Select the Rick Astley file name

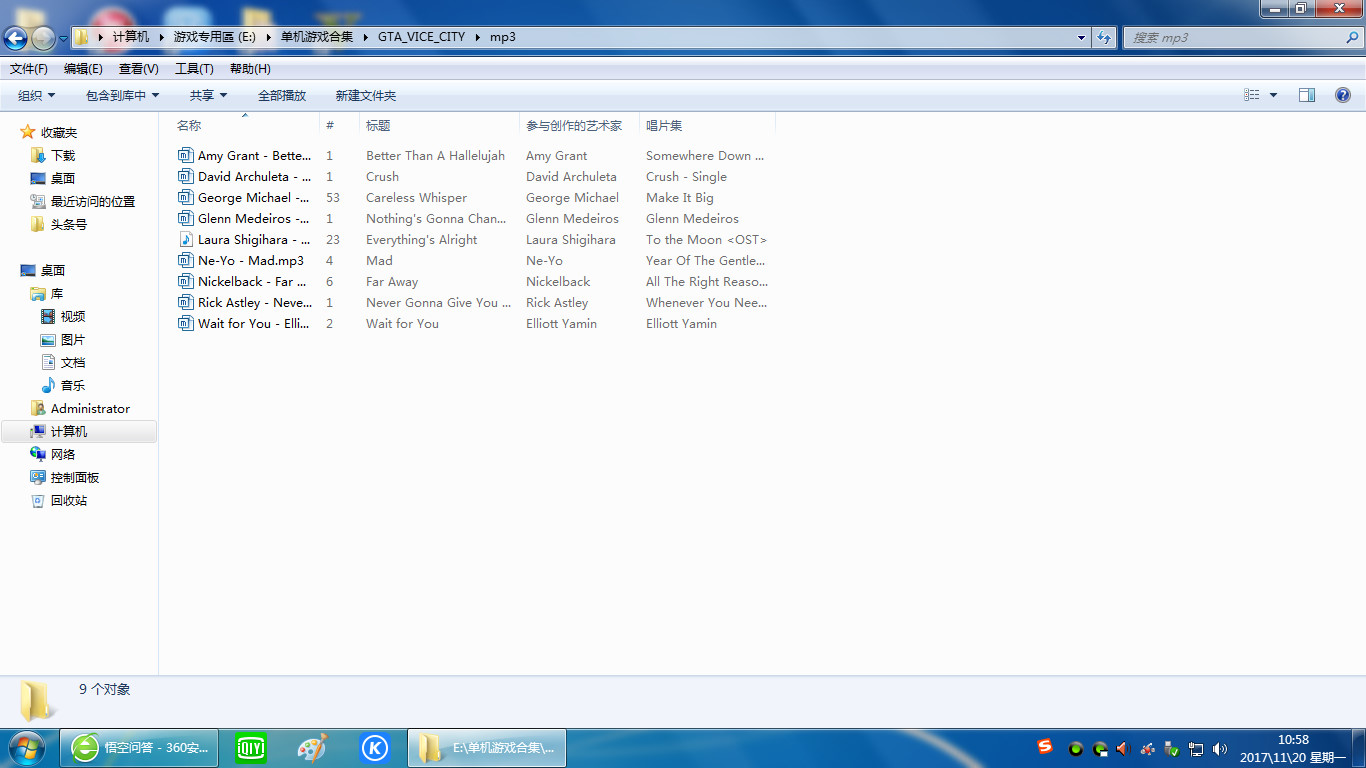(255, 303)
